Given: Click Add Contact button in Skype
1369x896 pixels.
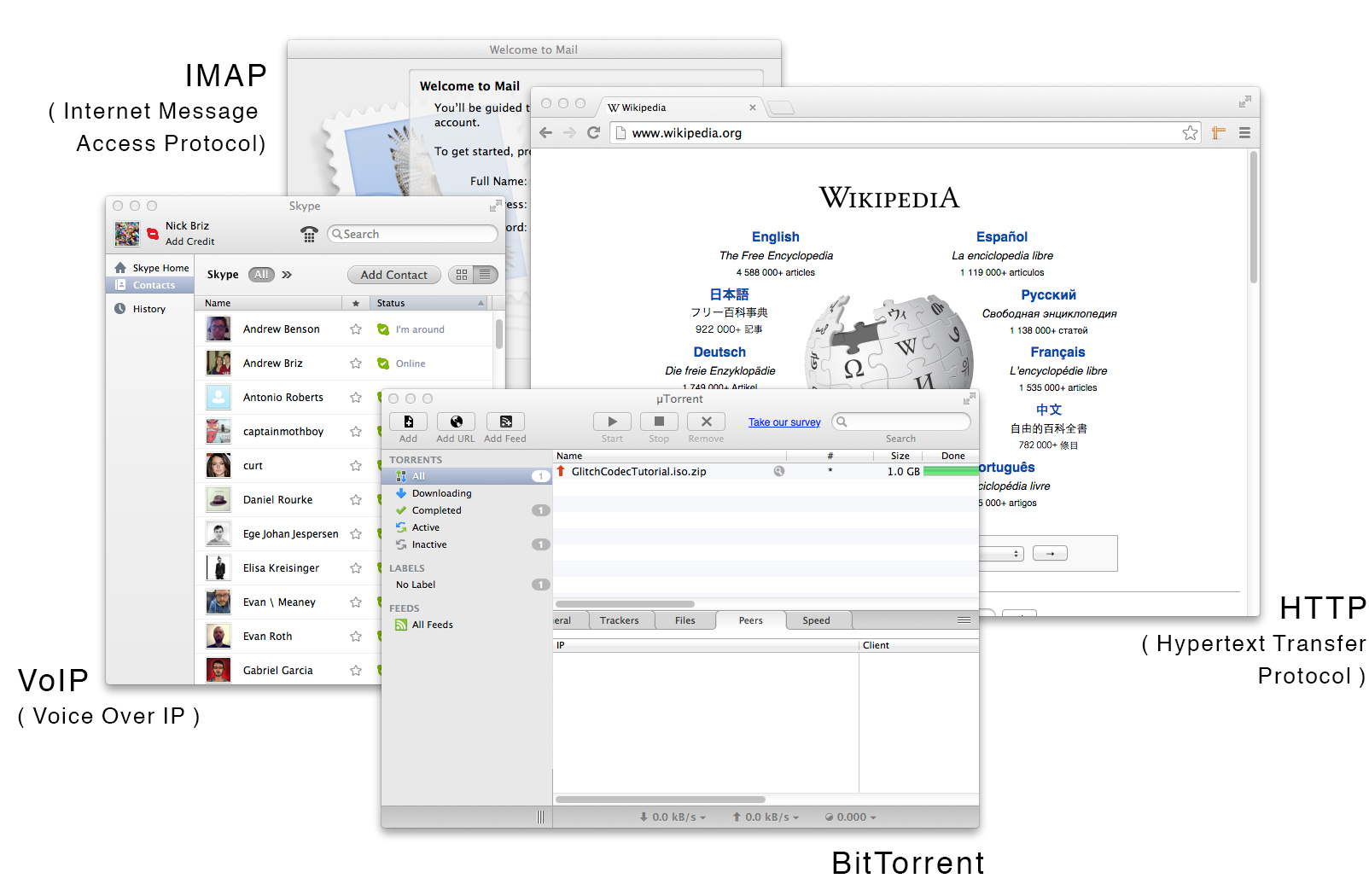Looking at the screenshot, I should 393,275.
